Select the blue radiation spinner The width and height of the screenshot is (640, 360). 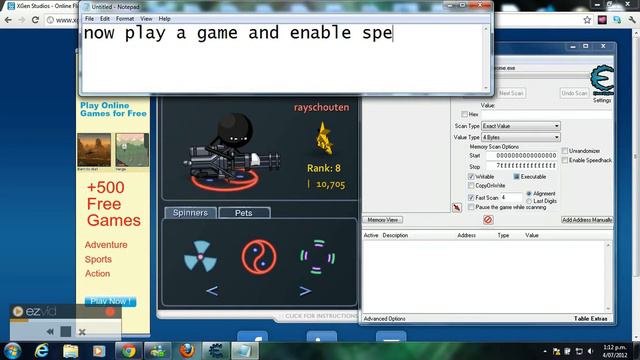(x=200, y=256)
